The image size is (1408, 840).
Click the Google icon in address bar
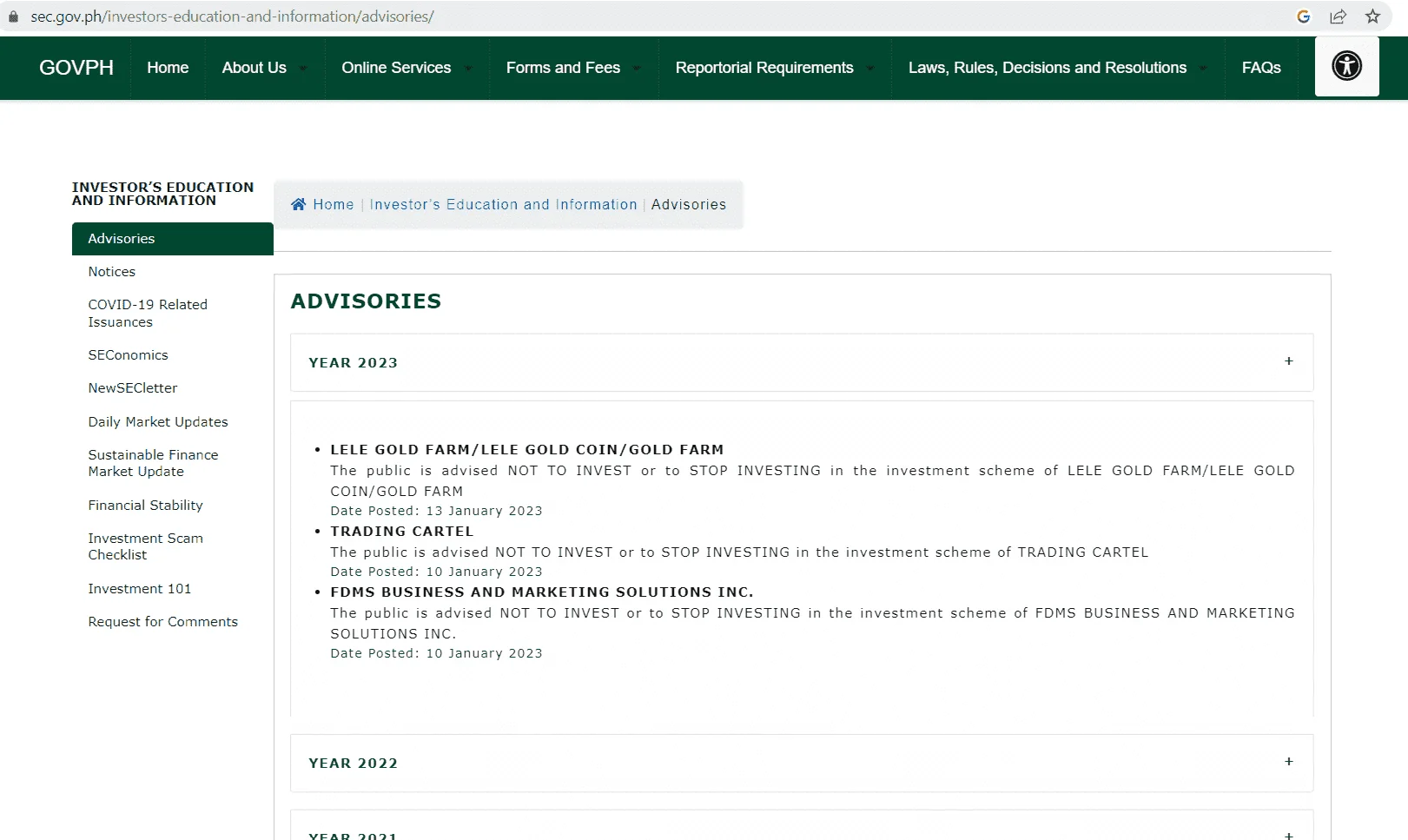tap(1303, 17)
